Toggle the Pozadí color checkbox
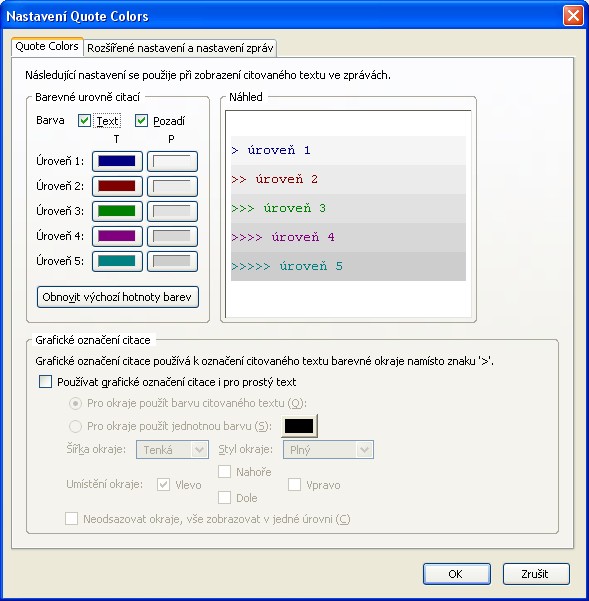The width and height of the screenshot is (589, 601). pyautogui.click(x=141, y=121)
